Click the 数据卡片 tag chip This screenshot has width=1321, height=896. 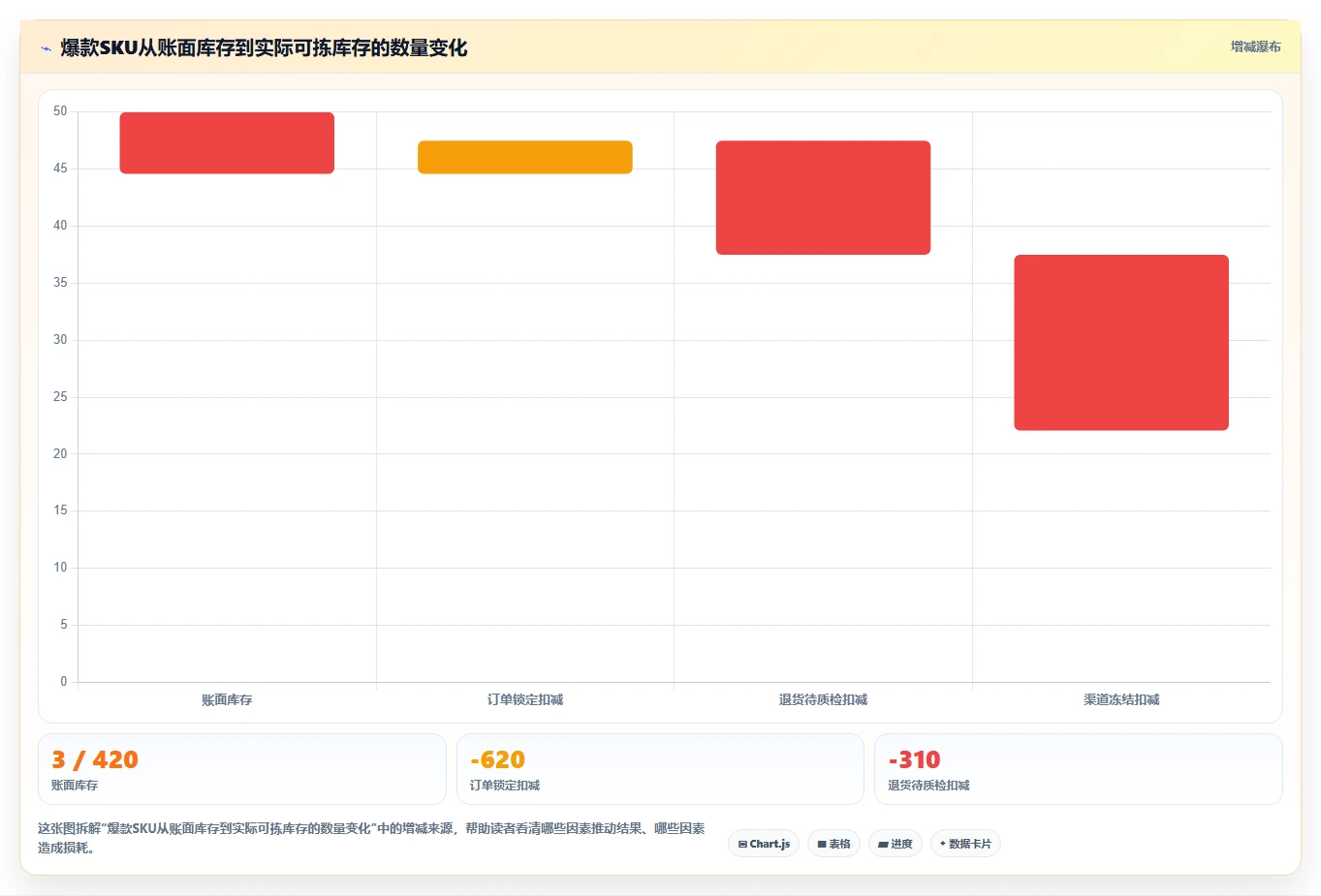965,844
